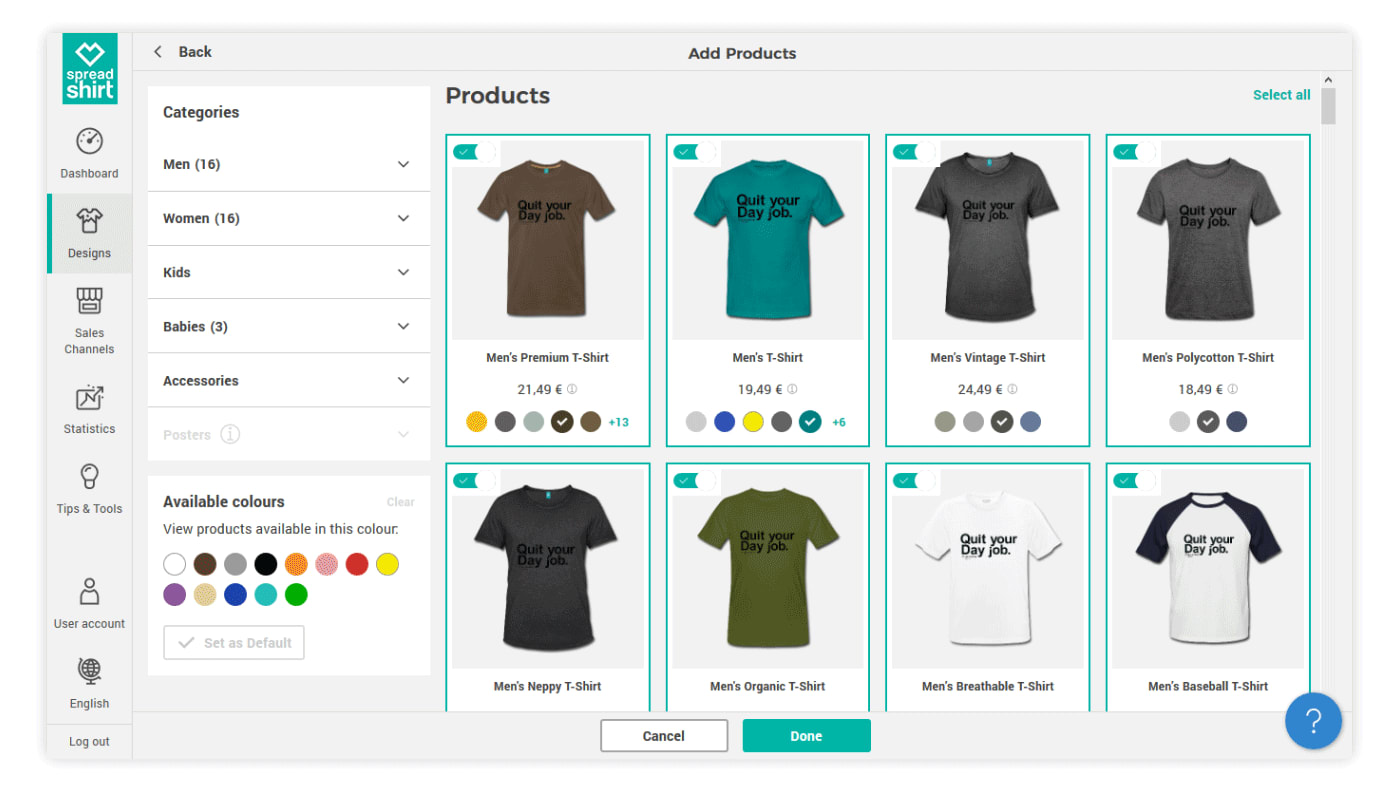
Task: Go to Designs in the sidebar
Action: point(89,233)
